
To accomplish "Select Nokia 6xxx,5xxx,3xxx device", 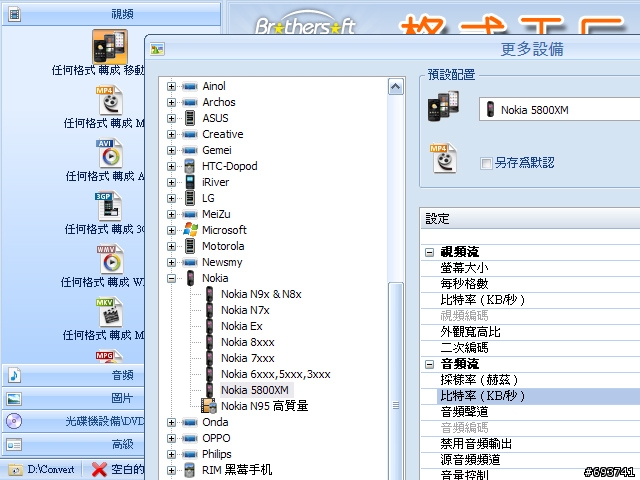I will coord(276,374).
